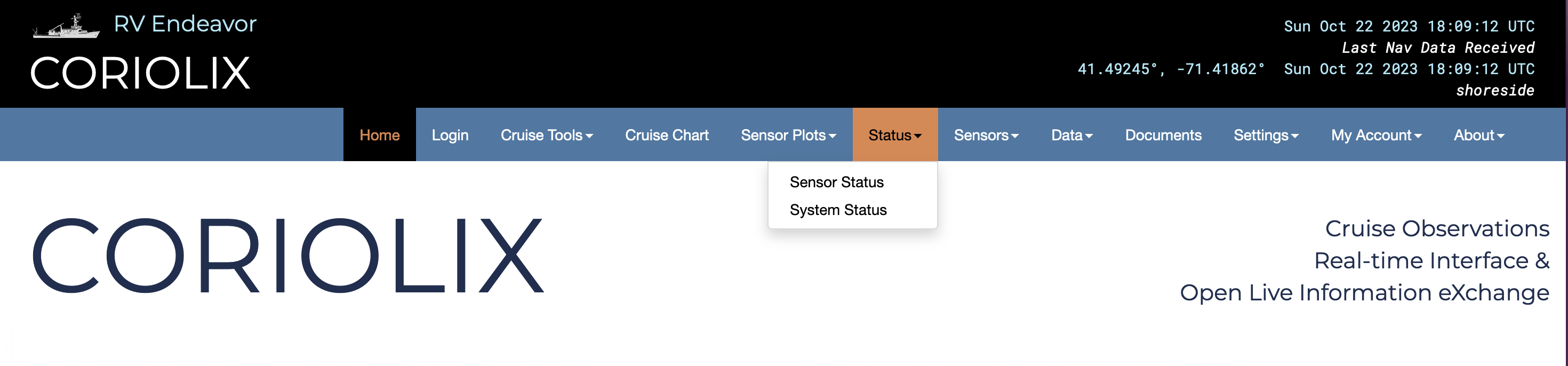Image resolution: width=1568 pixels, height=366 pixels.
Task: Click the white CORIOLIX header logo
Action: click(x=140, y=73)
